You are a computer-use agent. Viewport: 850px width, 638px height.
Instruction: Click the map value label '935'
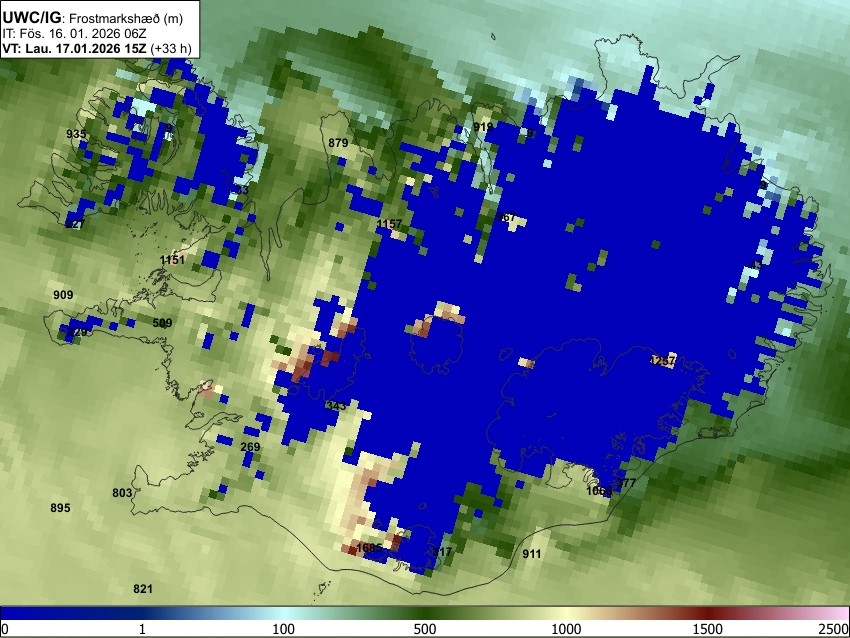tap(76, 134)
